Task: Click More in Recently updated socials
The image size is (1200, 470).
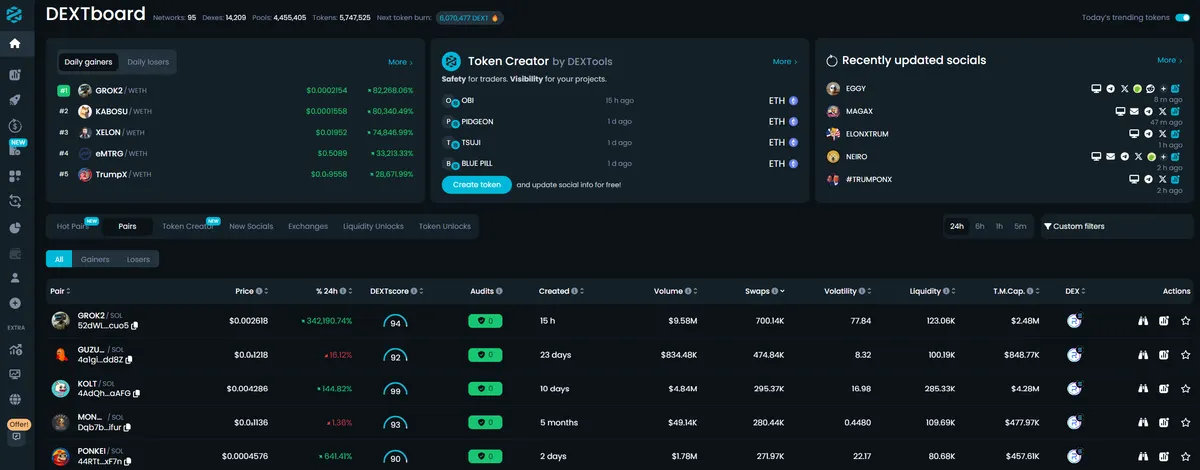Action: [x=1169, y=60]
